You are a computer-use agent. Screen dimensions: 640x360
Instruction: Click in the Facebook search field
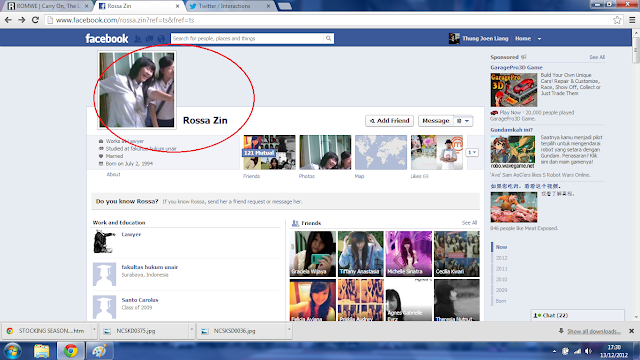247,38
